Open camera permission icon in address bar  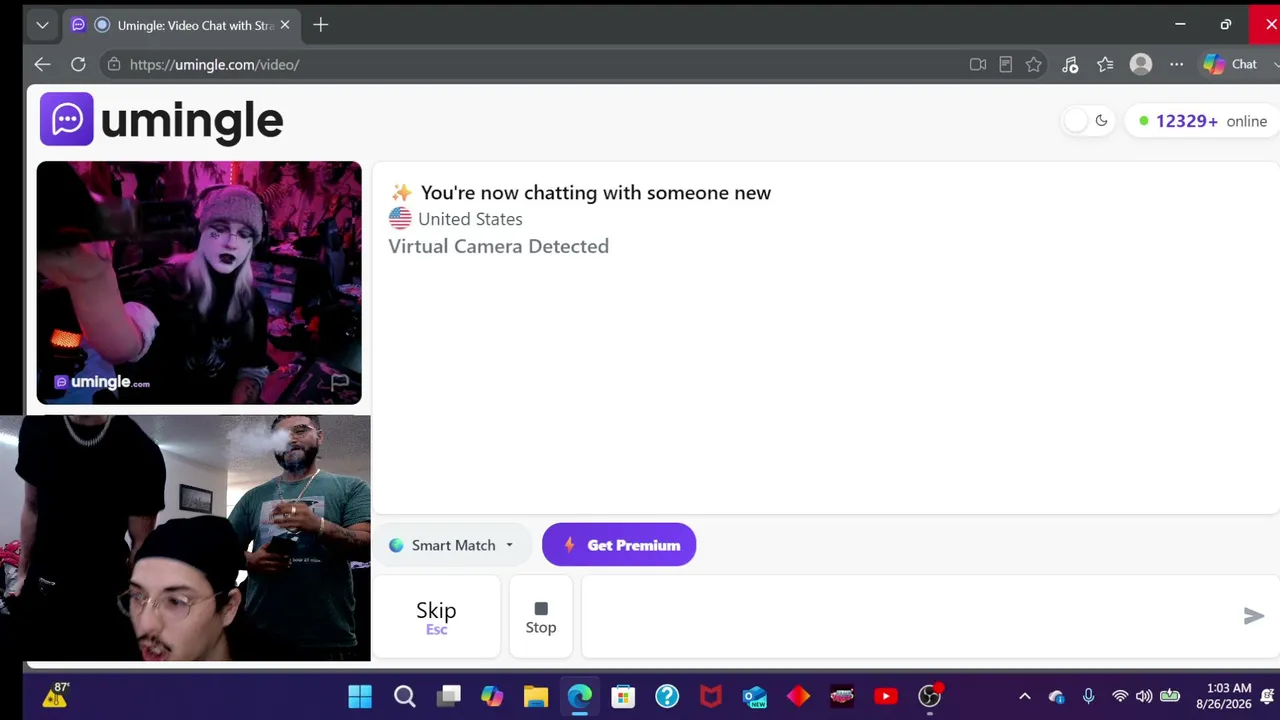tap(978, 64)
